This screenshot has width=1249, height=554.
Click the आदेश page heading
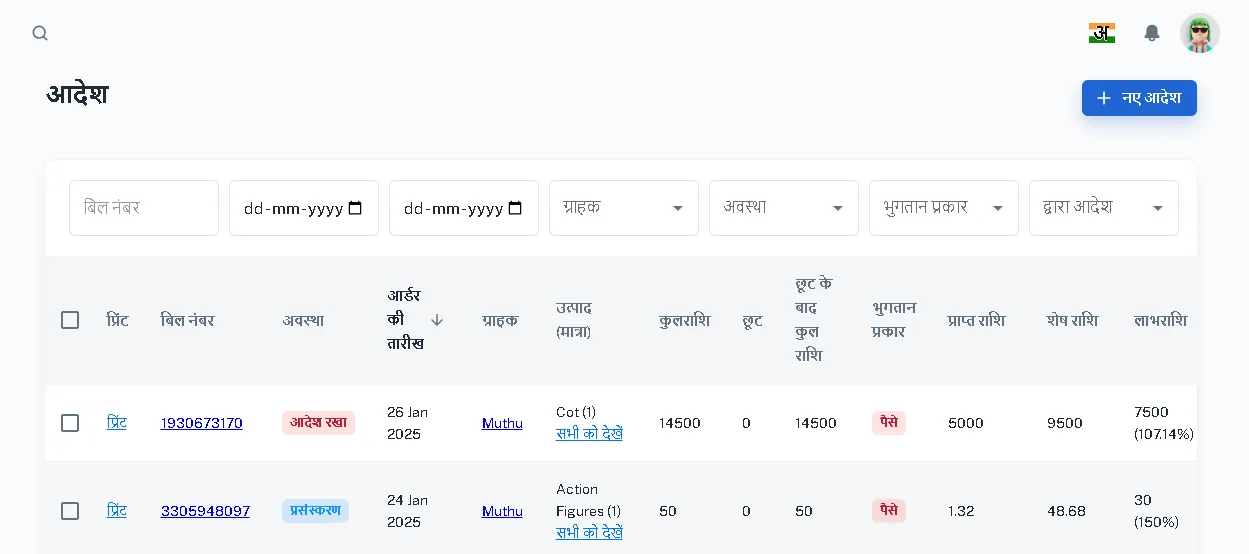click(77, 95)
